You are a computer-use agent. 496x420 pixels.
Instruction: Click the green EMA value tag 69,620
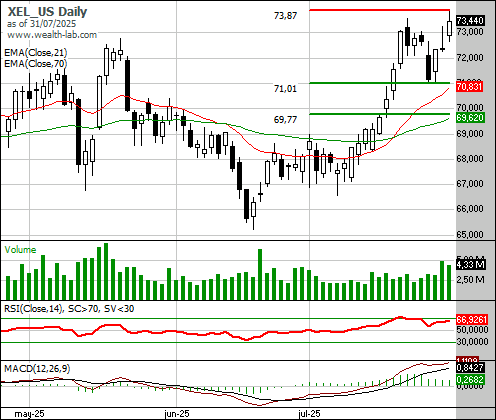470,118
